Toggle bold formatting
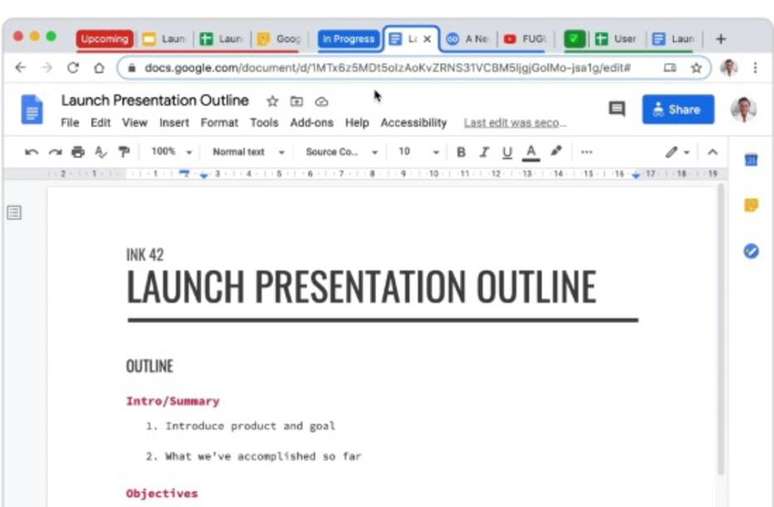The width and height of the screenshot is (774, 507). (461, 152)
